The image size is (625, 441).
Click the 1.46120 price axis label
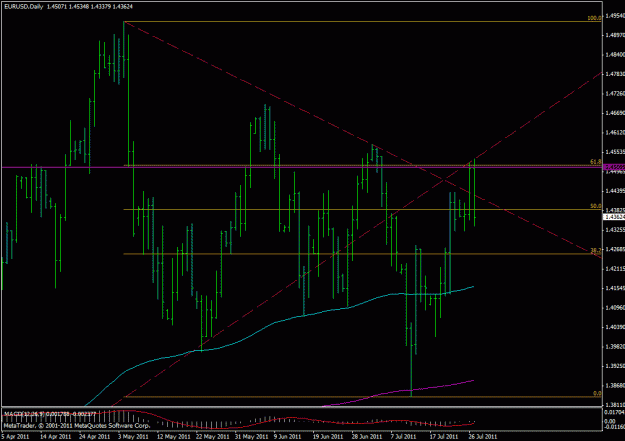pyautogui.click(x=615, y=132)
